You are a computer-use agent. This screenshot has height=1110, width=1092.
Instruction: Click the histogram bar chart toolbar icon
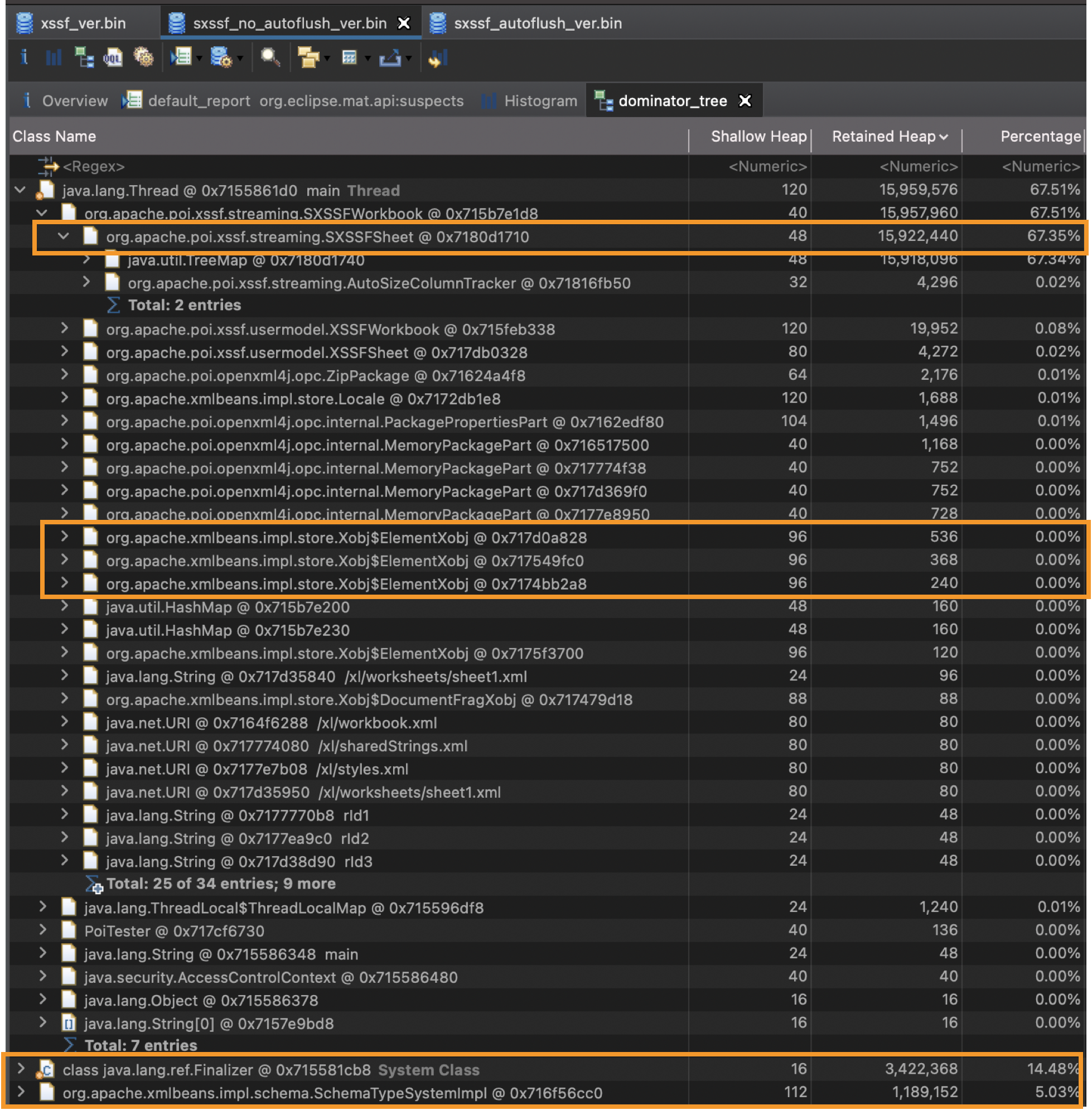pyautogui.click(x=54, y=57)
